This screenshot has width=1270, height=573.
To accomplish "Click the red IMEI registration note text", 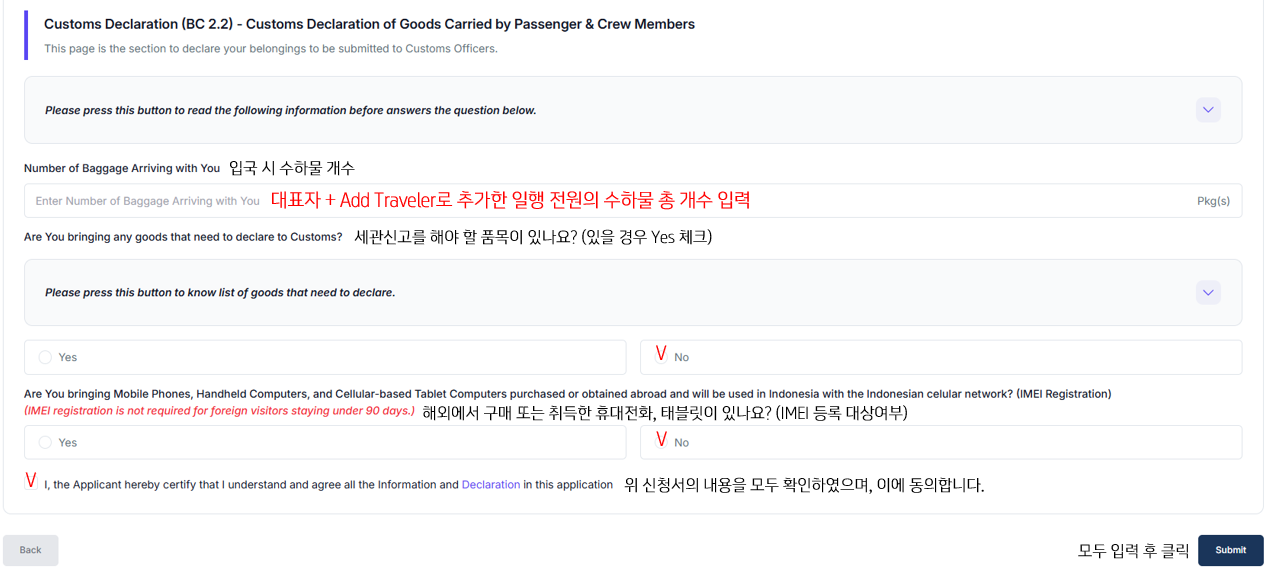I will (219, 411).
